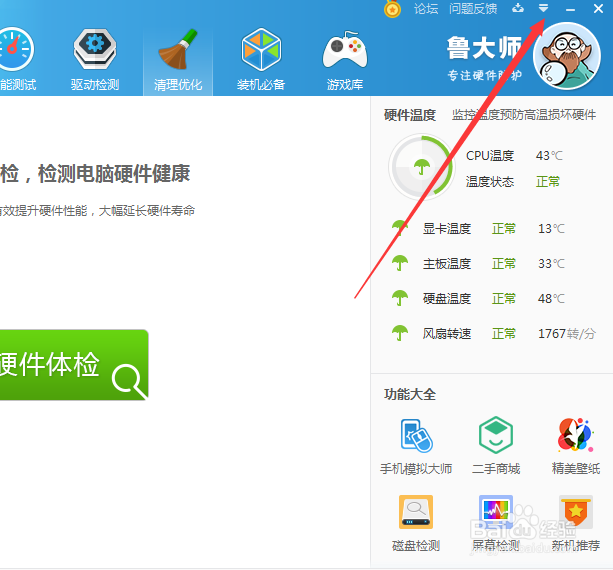Click the 硬件温度 section heading
Viewport: 613px width, 570px height.
[410, 115]
